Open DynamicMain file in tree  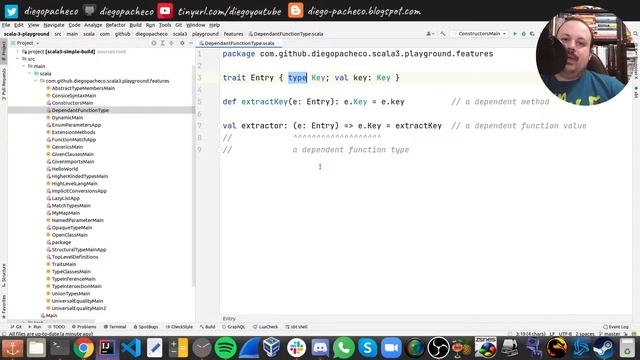point(67,118)
